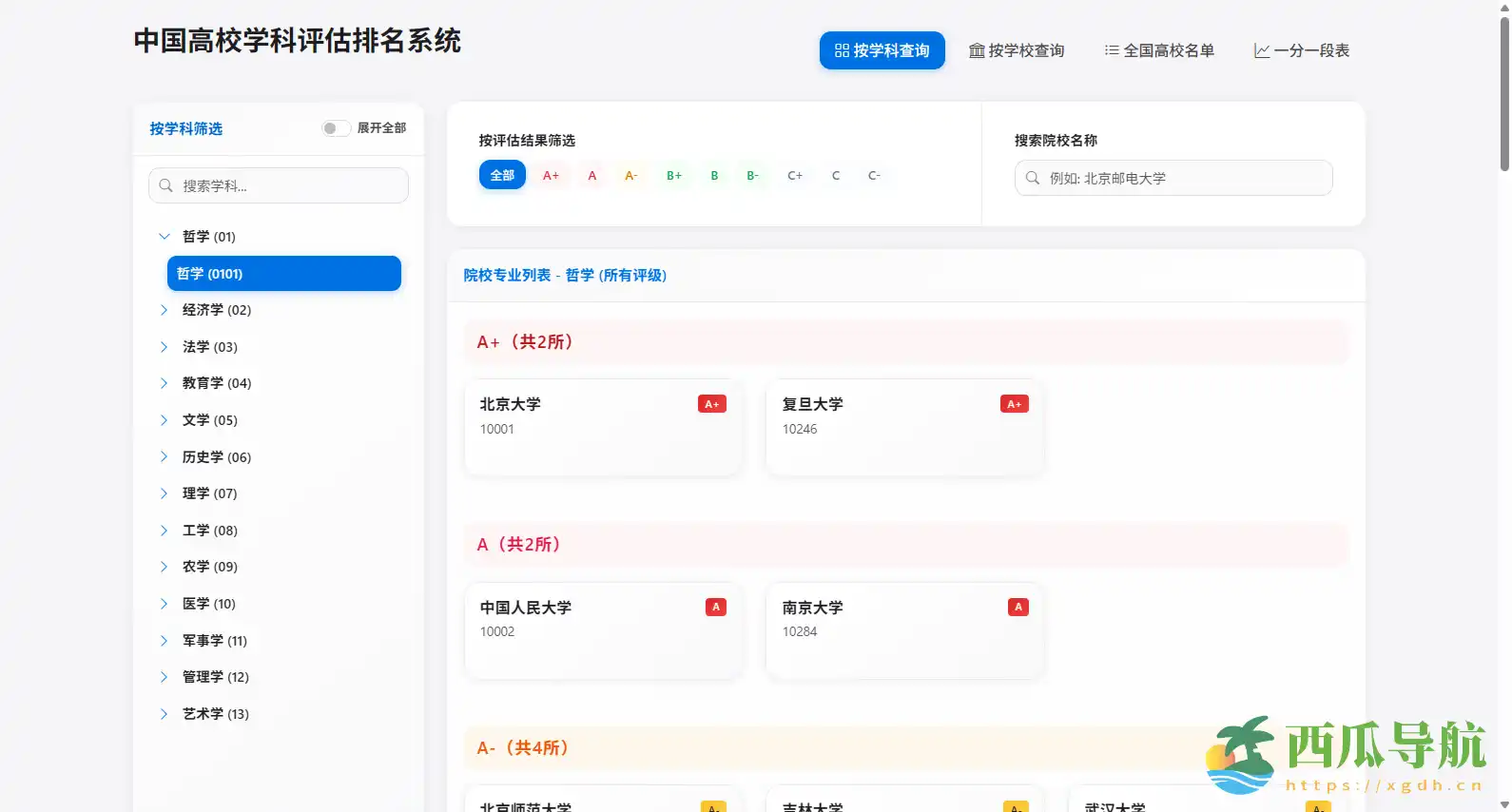Filter results by B+ rating
This screenshot has width=1512, height=812.
(x=673, y=175)
